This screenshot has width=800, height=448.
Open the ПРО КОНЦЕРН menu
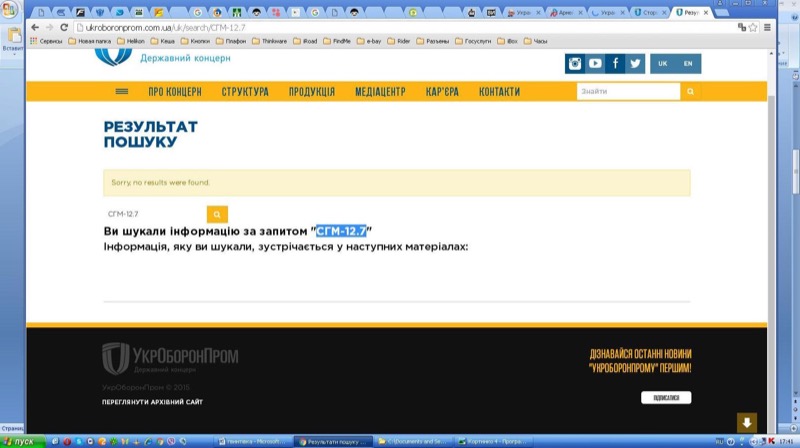pyautogui.click(x=175, y=91)
